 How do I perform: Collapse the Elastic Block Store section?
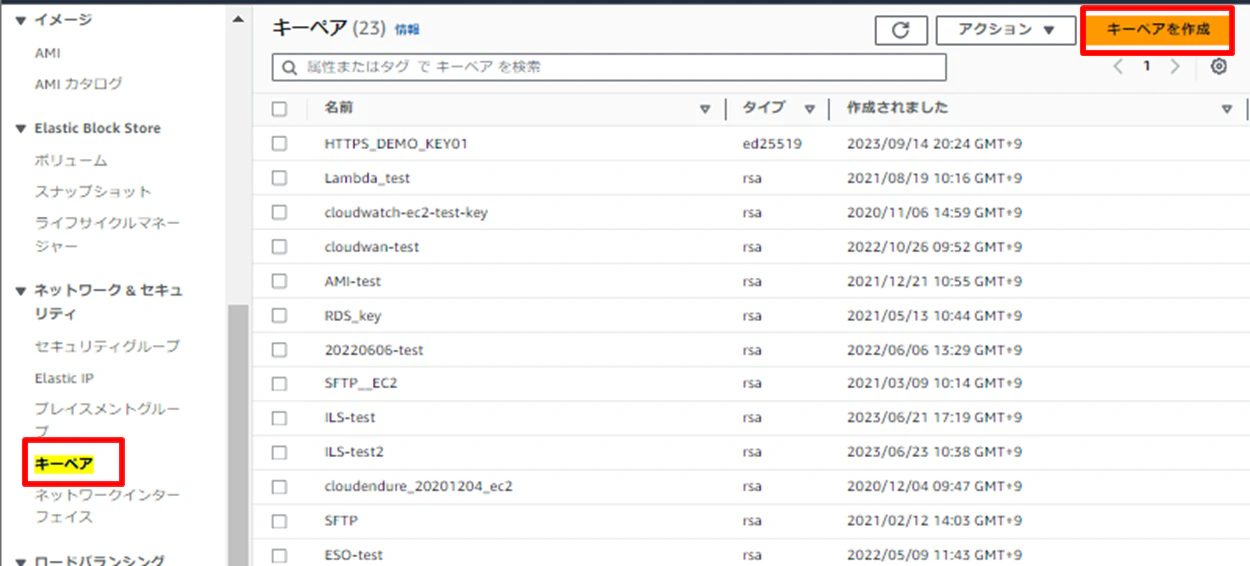click(x=20, y=129)
